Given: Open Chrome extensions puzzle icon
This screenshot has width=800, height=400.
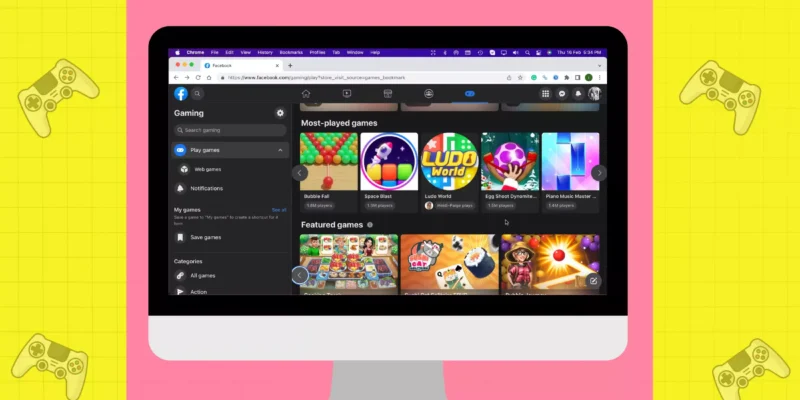Looking at the screenshot, I should click(567, 78).
